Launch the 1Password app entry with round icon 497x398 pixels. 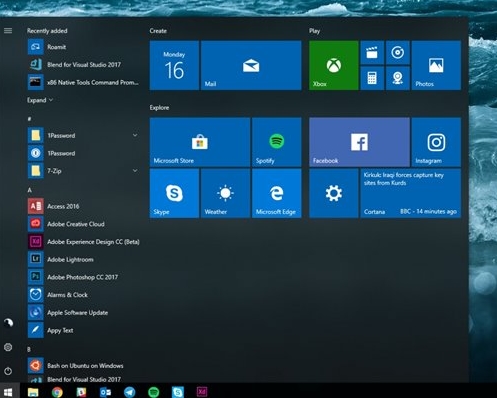[83, 153]
